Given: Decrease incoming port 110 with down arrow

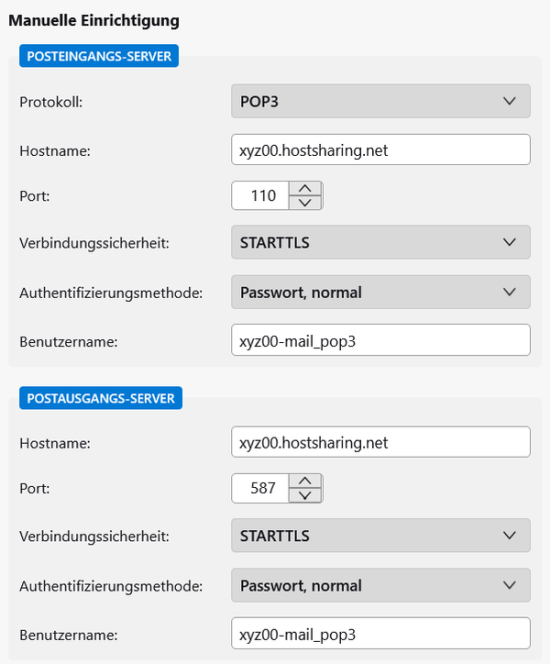Looking at the screenshot, I should [305, 202].
